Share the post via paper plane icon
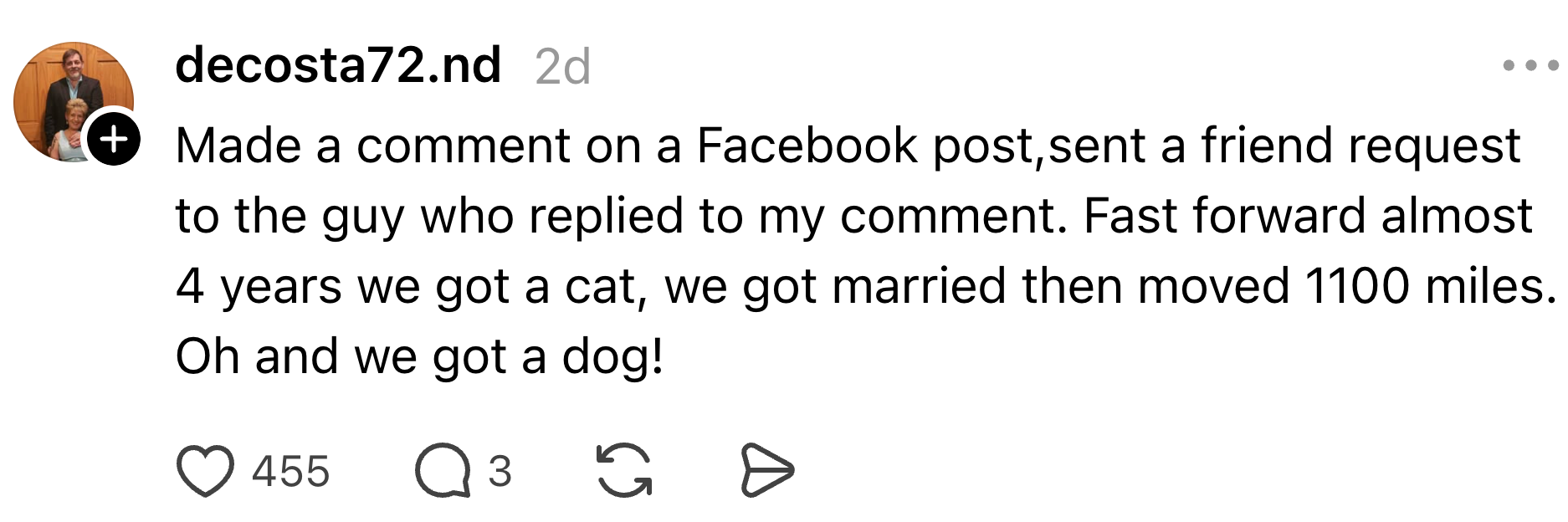Viewport: 1568px width, 522px height. pos(766,471)
